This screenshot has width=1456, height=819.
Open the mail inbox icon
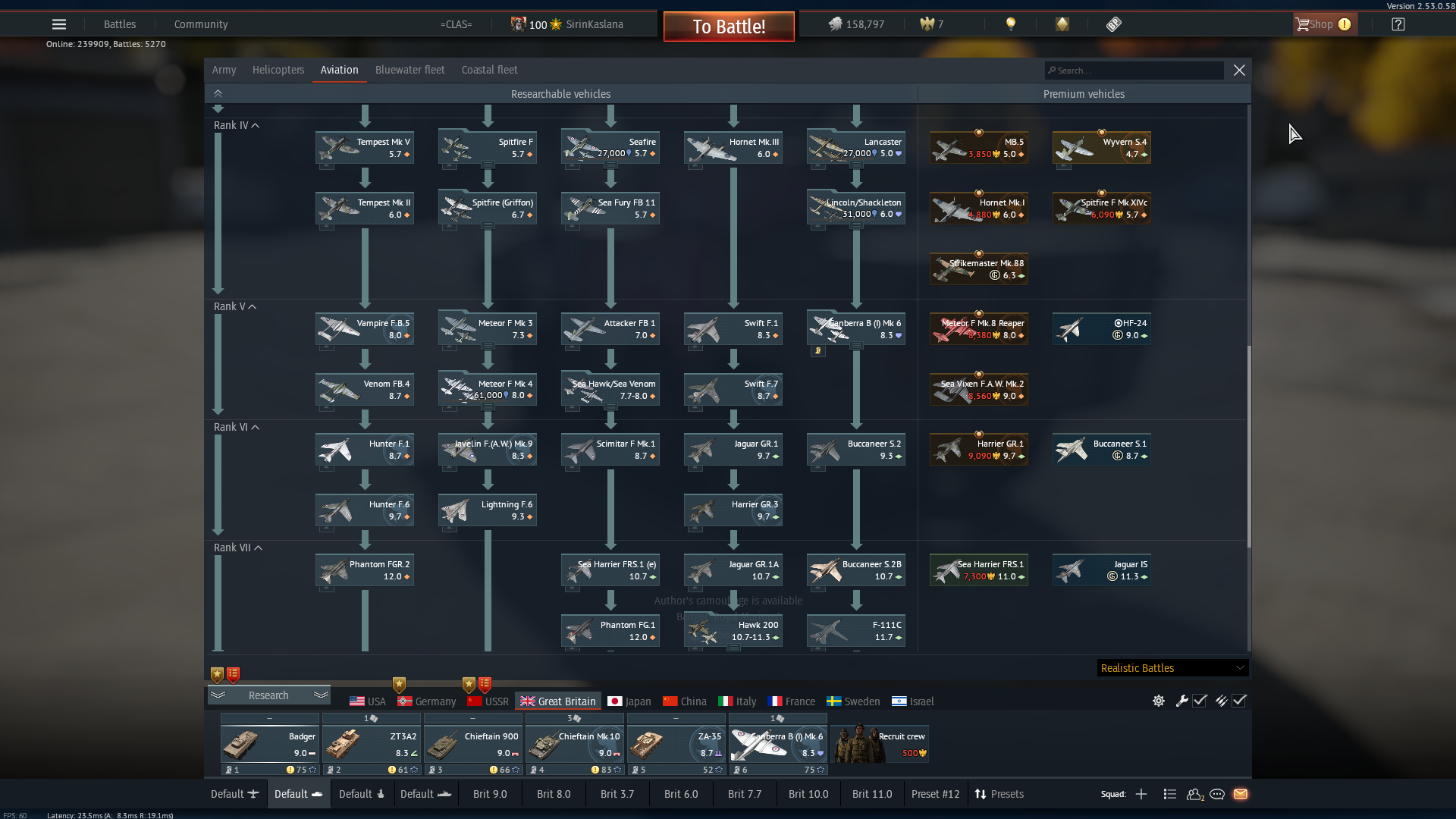point(1241,794)
